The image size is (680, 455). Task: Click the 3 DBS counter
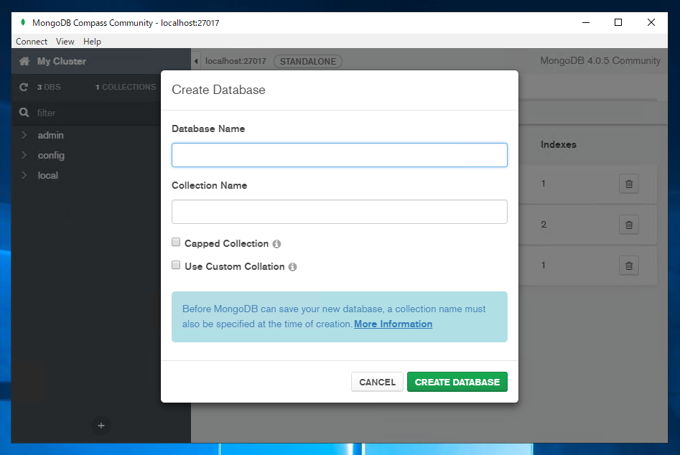pos(49,87)
